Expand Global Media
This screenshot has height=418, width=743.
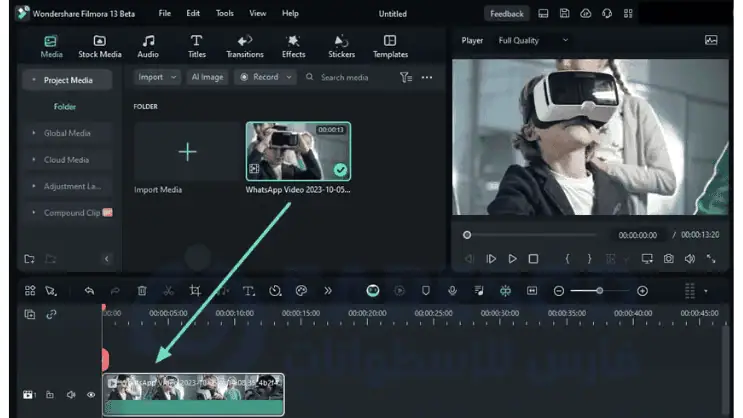[x=34, y=133]
